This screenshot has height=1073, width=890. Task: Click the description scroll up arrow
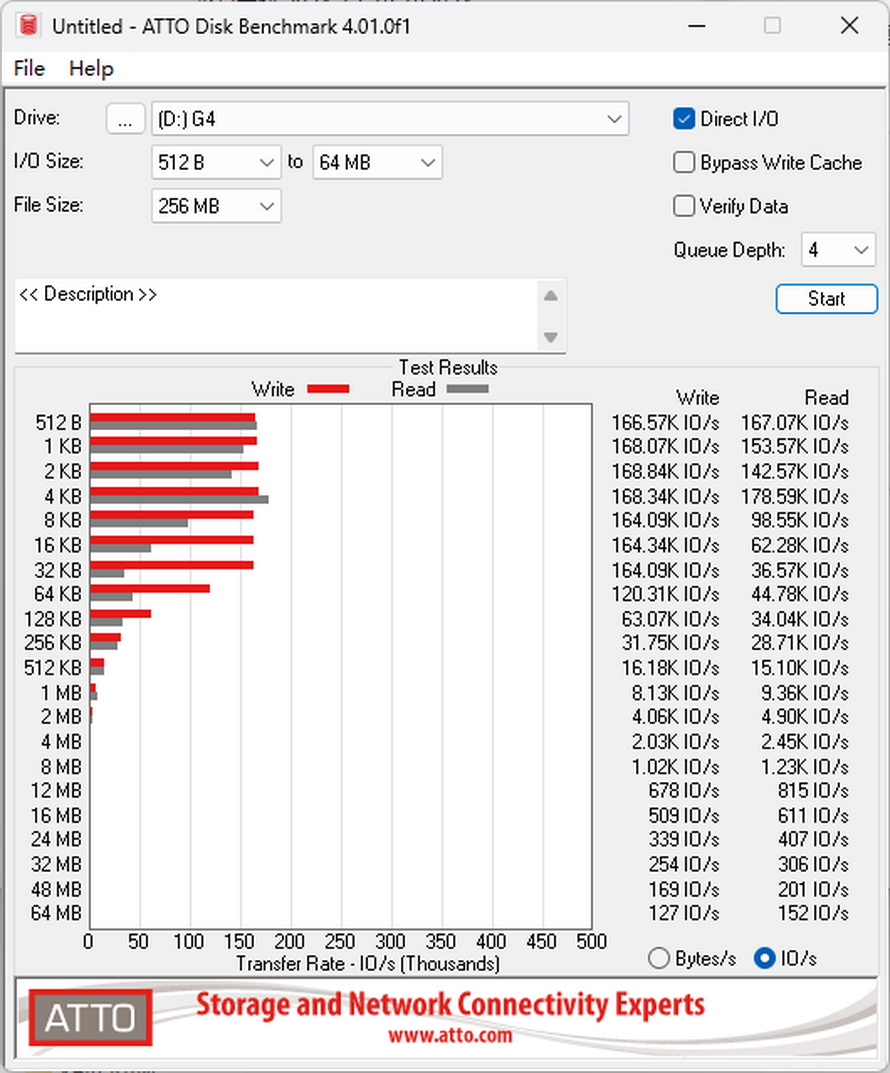click(x=551, y=296)
